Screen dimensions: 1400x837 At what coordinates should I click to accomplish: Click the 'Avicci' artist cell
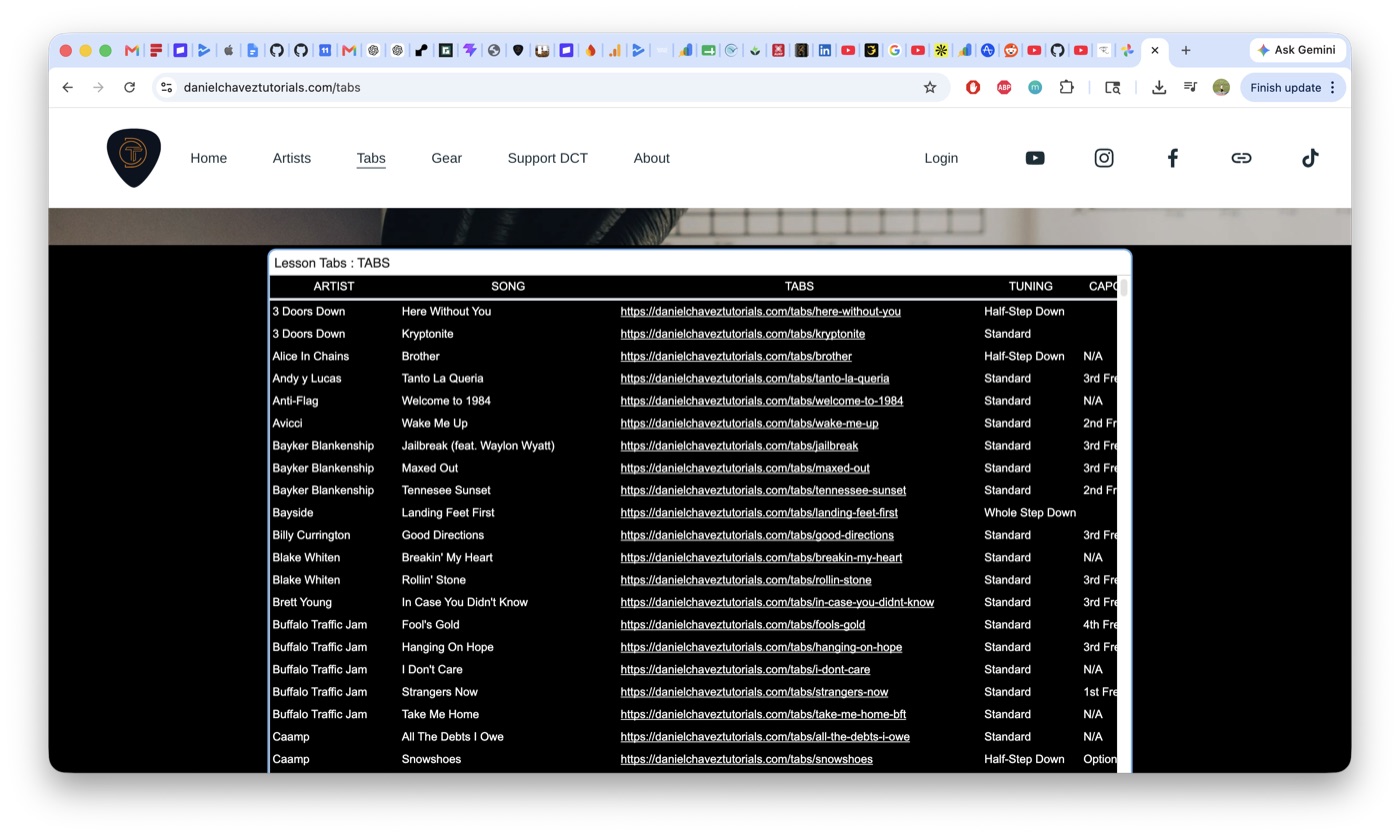click(x=287, y=423)
